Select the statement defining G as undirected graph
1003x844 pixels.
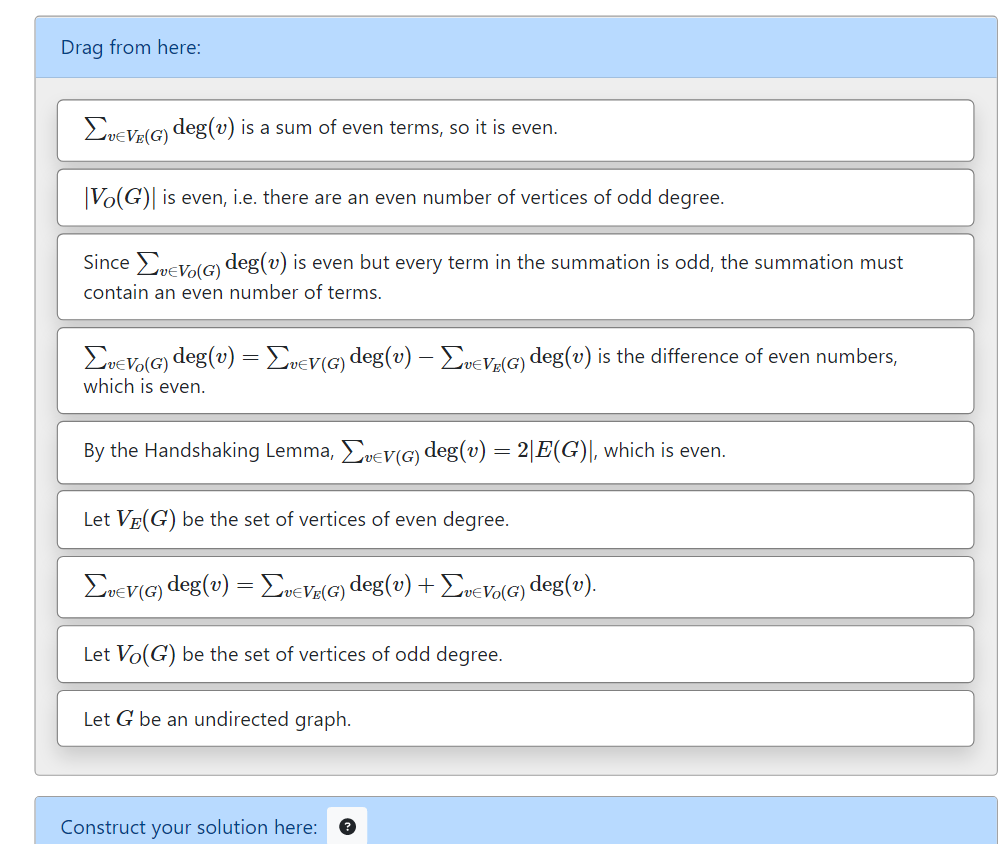tap(516, 719)
